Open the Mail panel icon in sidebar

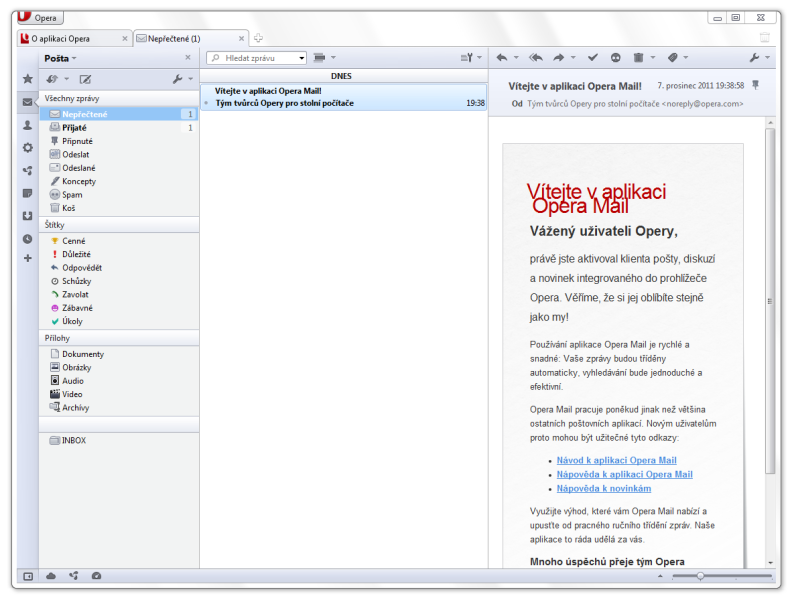[x=28, y=102]
